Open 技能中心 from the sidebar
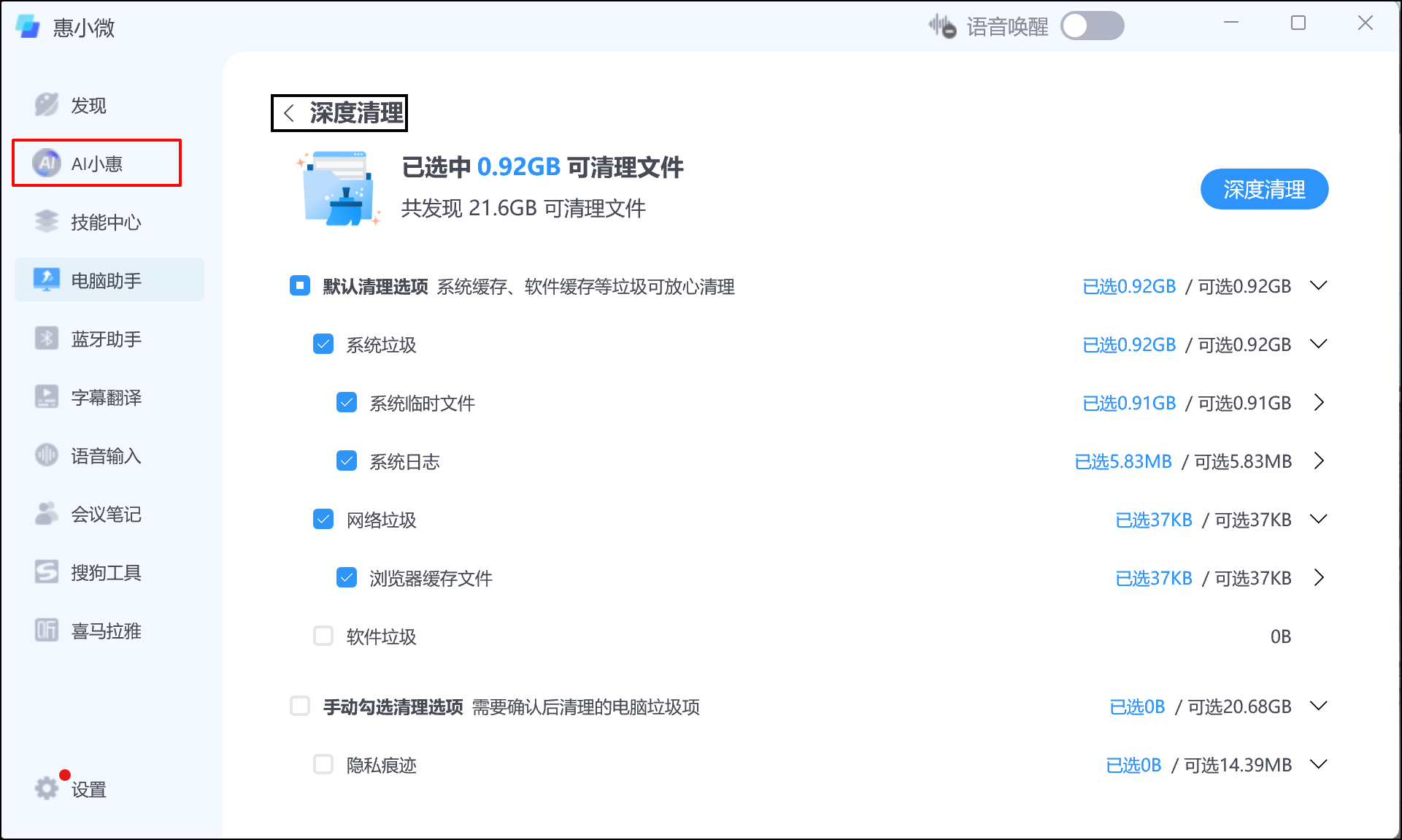1402x840 pixels. click(105, 222)
